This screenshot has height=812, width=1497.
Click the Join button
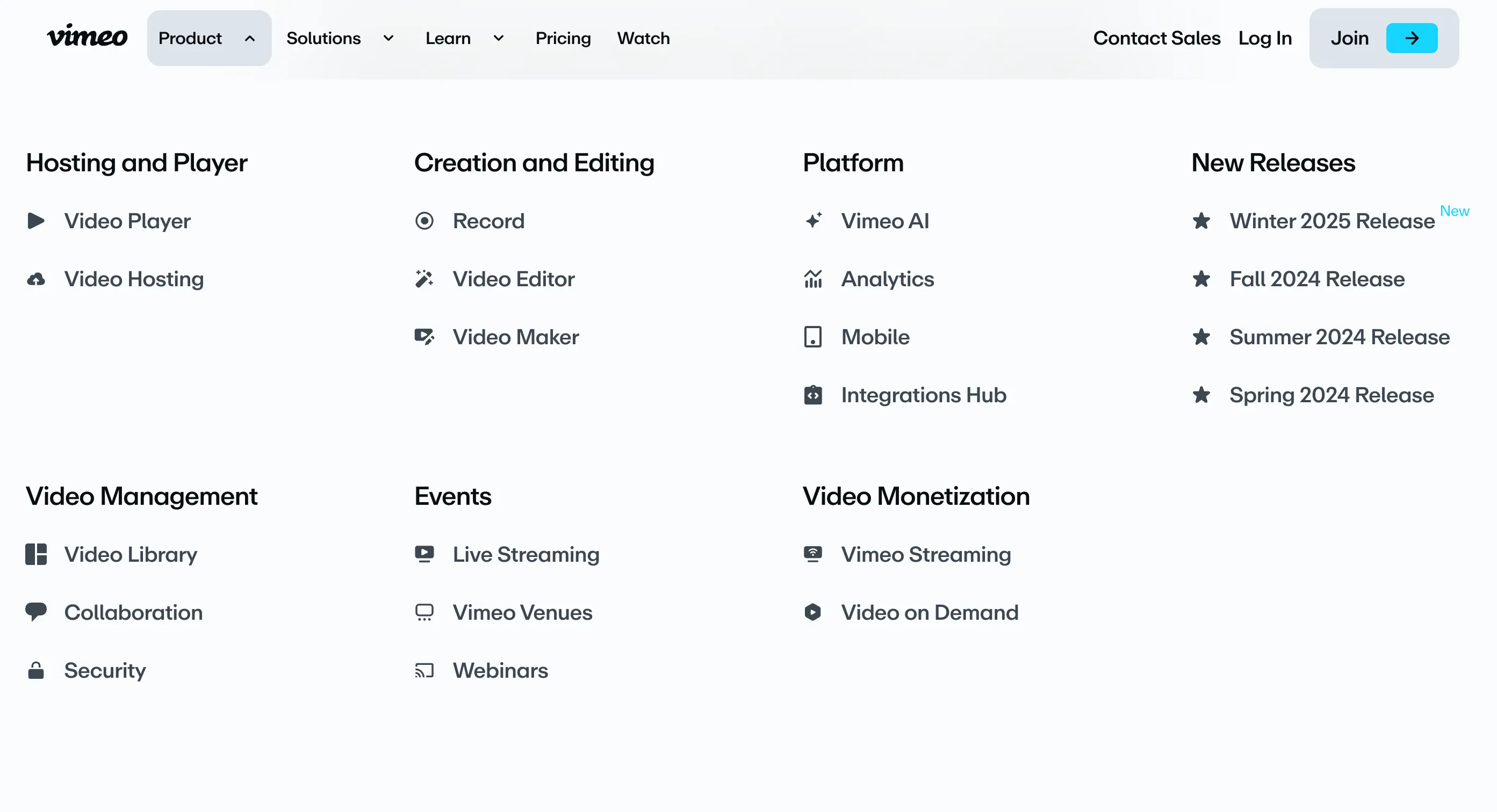point(1384,38)
